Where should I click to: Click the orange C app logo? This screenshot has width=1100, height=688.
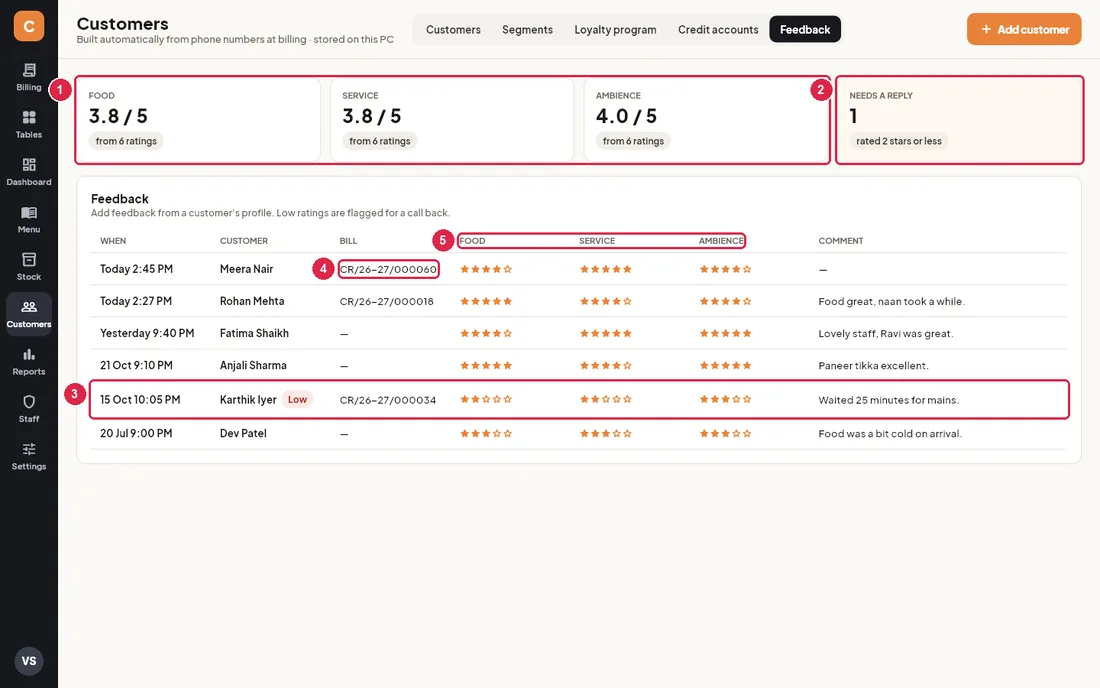point(29,27)
